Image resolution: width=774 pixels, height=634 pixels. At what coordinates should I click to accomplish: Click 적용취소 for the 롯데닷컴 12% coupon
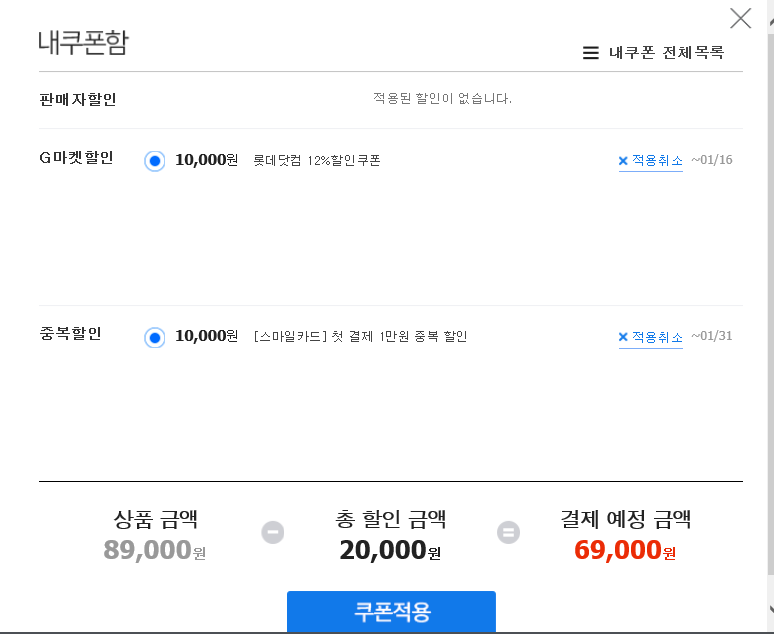[658, 160]
